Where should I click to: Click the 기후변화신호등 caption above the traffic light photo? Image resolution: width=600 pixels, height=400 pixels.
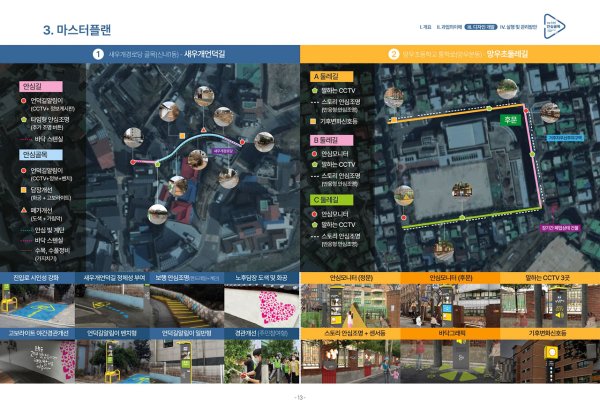coord(549,333)
